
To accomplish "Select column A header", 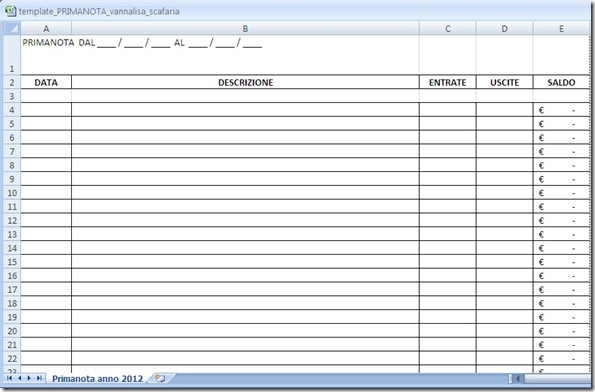I will pyautogui.click(x=46, y=28).
